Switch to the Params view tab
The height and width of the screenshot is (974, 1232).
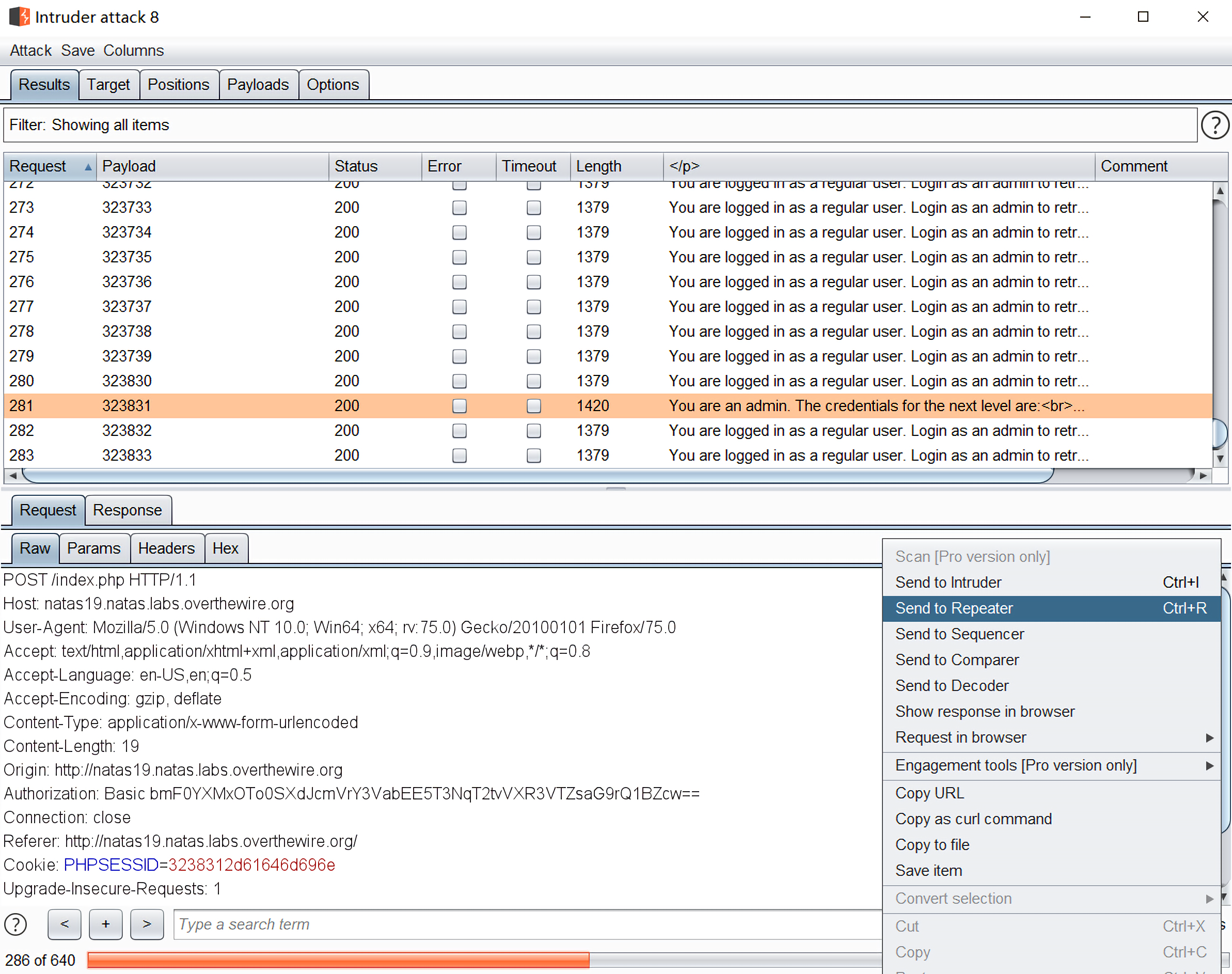pos(94,548)
